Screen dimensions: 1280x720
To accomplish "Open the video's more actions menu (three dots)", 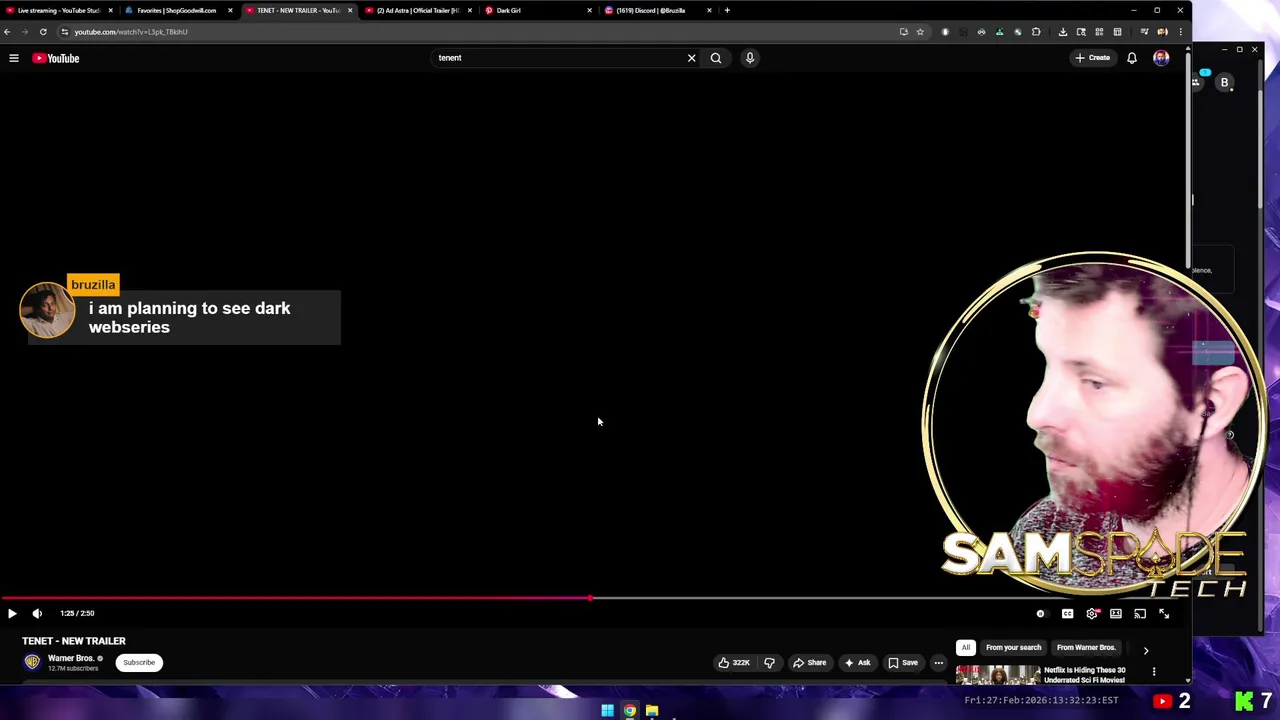I will coord(938,662).
